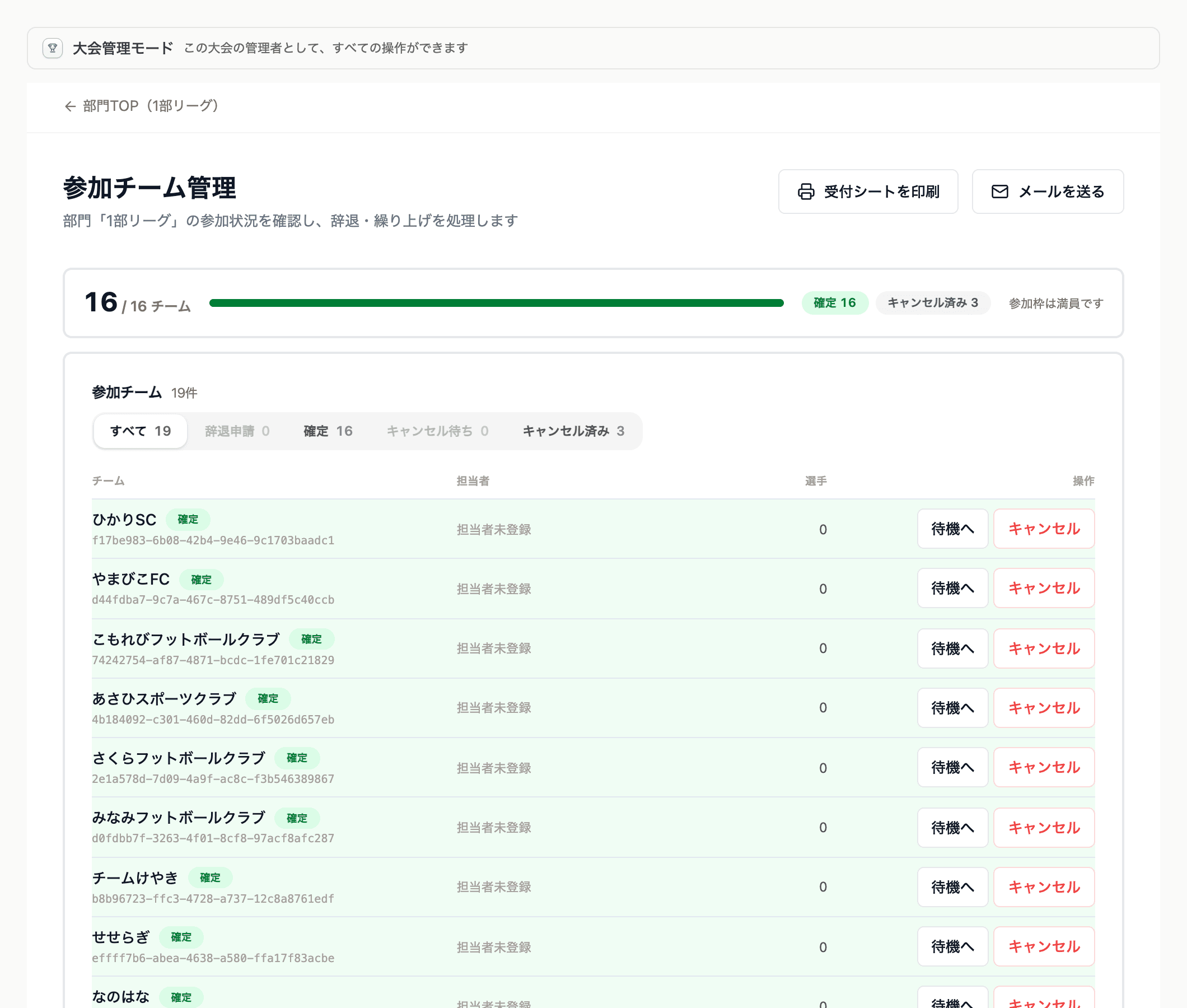
Task: Click 待機へ for あさひスポーツクラブ
Action: click(952, 708)
